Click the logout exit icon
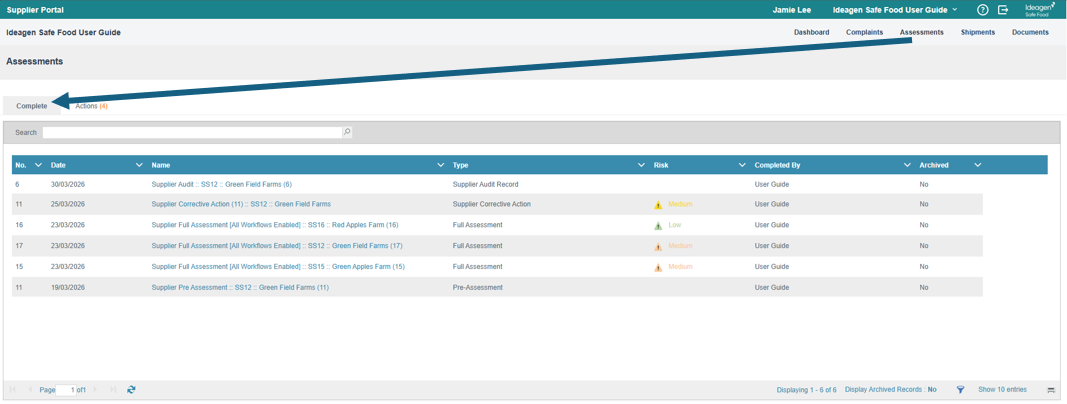This screenshot has height=404, width=1067. pyautogui.click(x=1003, y=10)
